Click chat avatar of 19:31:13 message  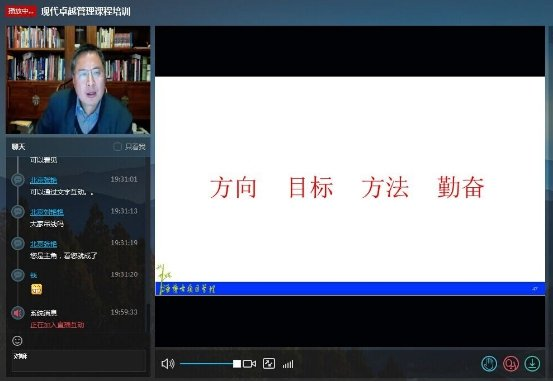coord(18,211)
